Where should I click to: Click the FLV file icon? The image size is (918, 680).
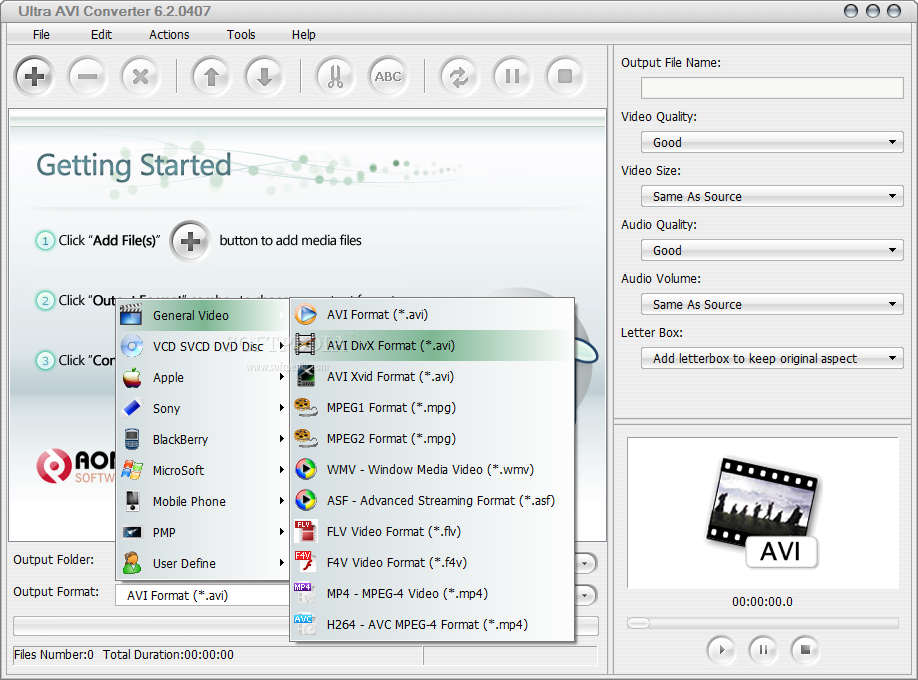305,531
